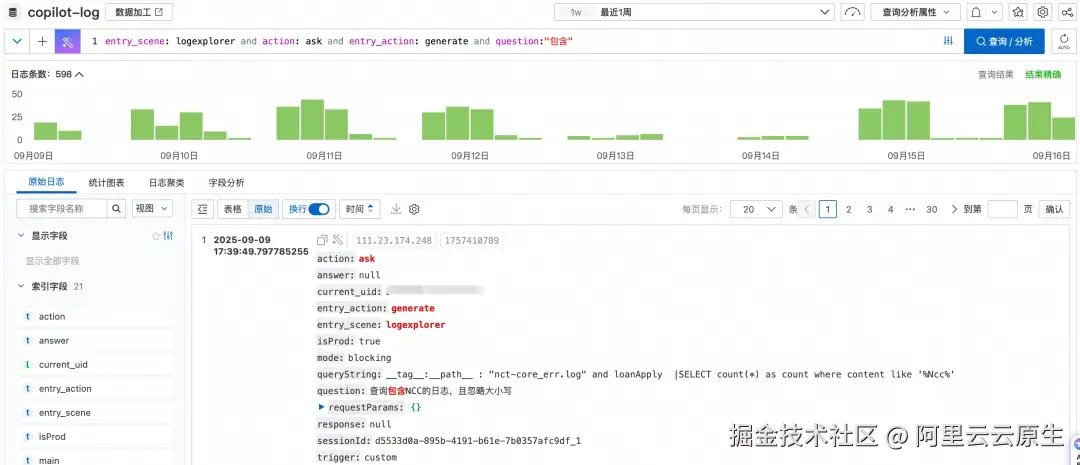Click the log display settings gear
1080x465 pixels.
click(414, 209)
